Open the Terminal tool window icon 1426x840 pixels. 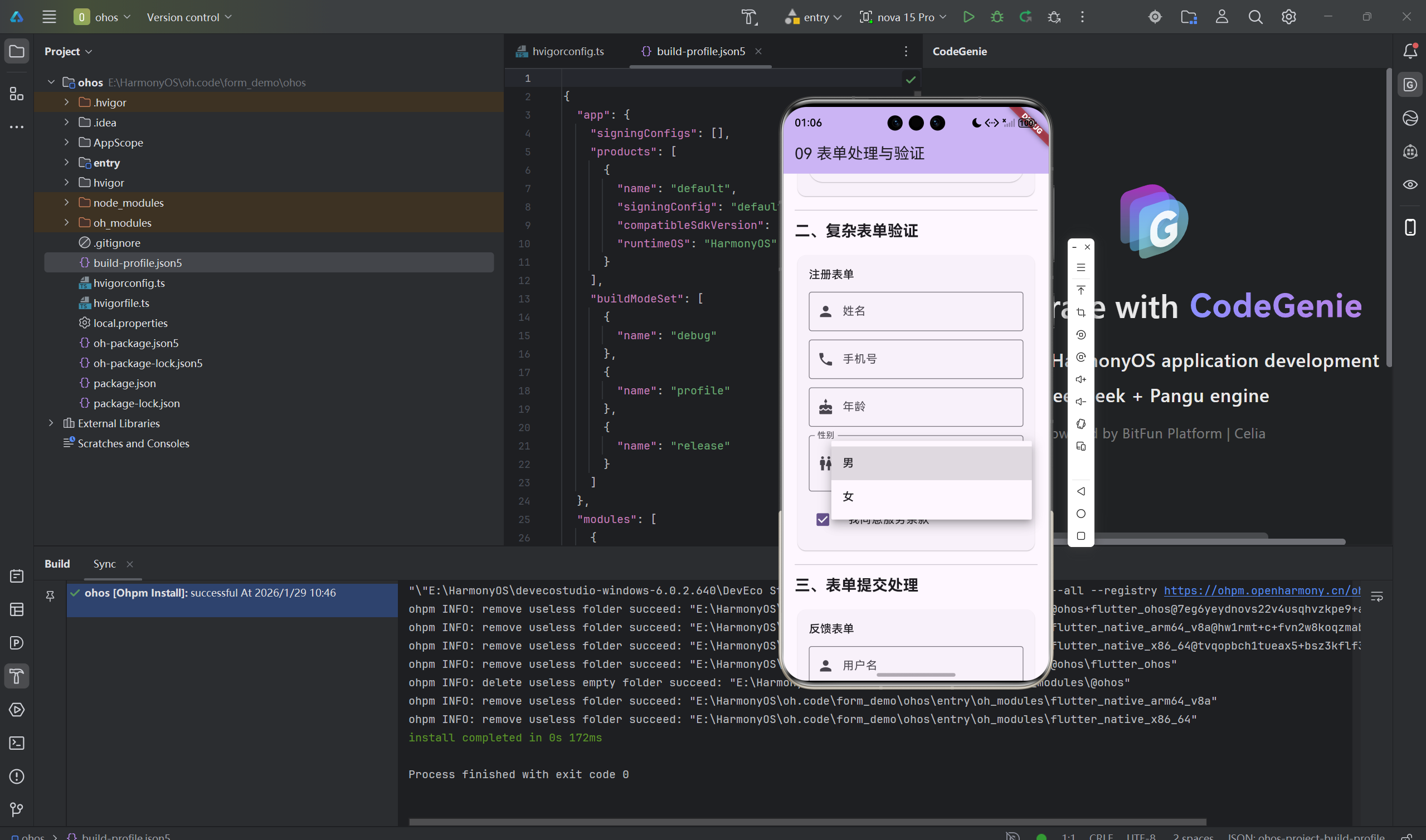[16, 743]
